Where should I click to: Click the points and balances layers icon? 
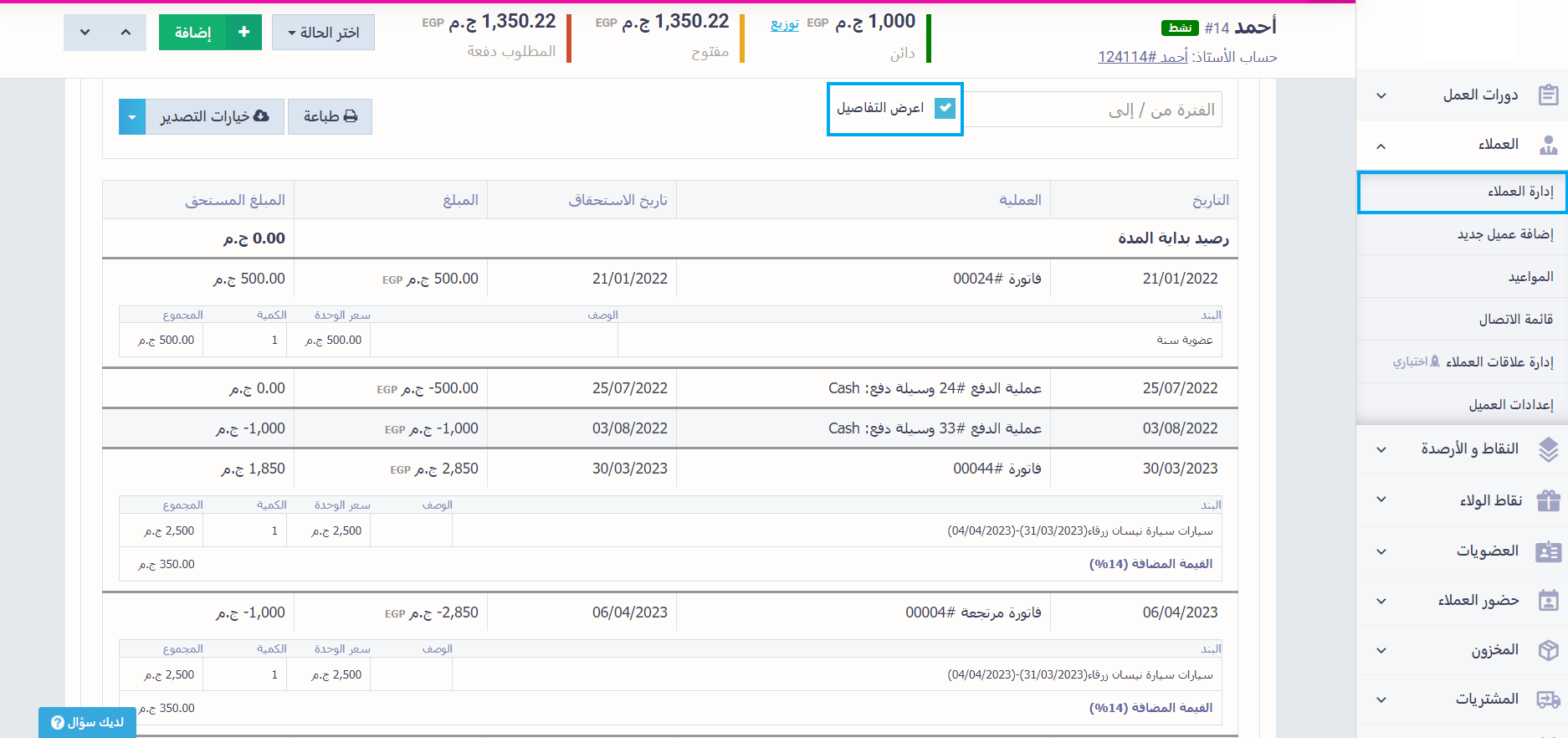pos(1548,449)
